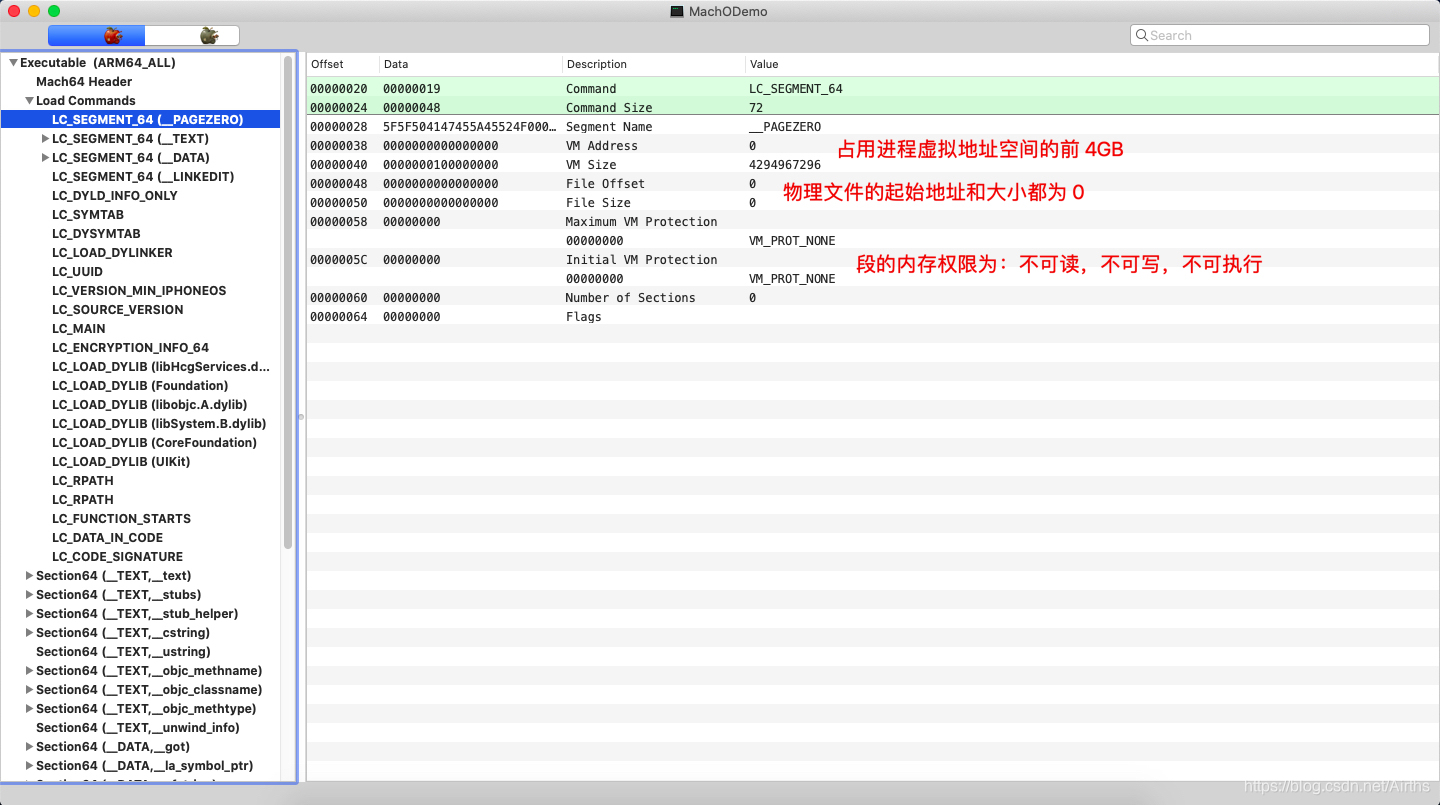Click the Data column header

(471, 64)
